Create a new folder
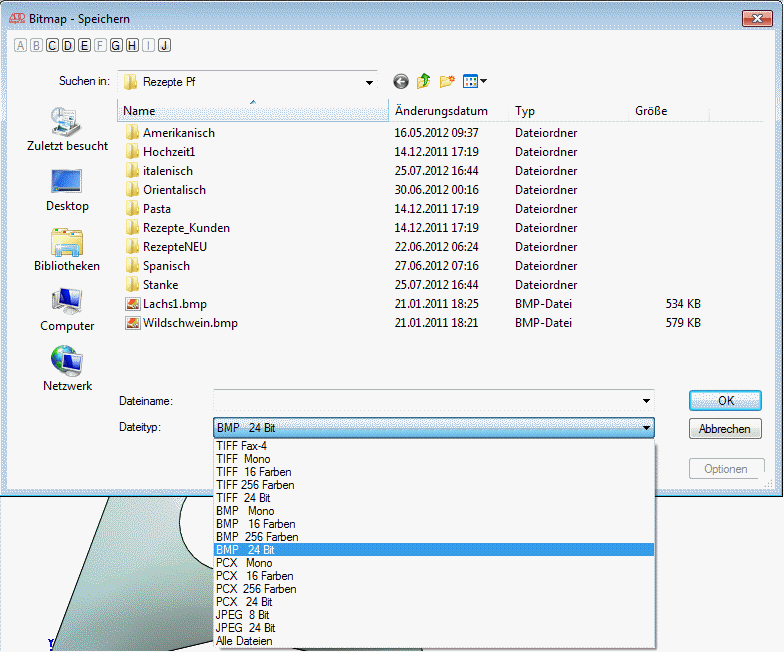 [x=447, y=81]
